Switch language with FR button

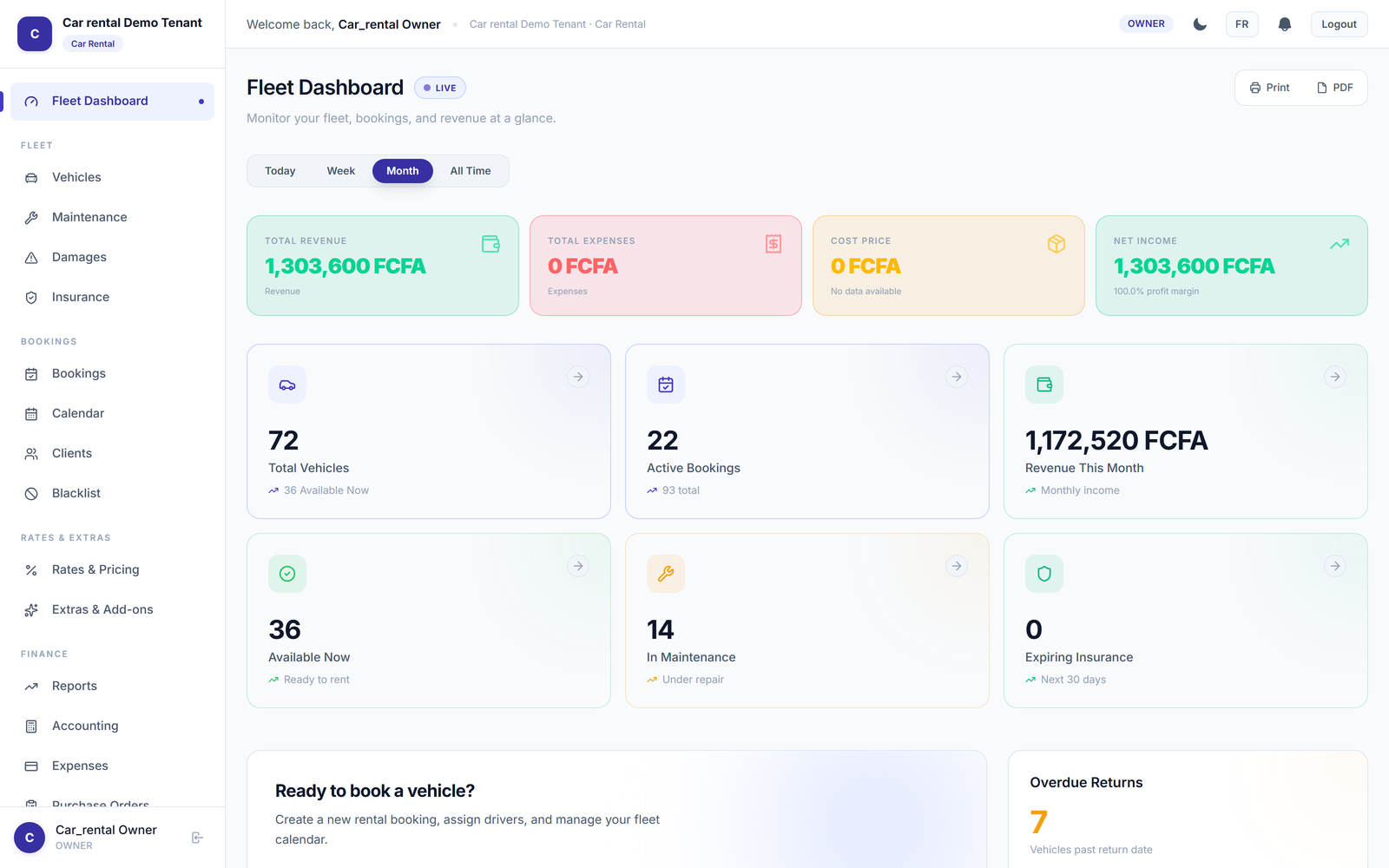click(1242, 24)
